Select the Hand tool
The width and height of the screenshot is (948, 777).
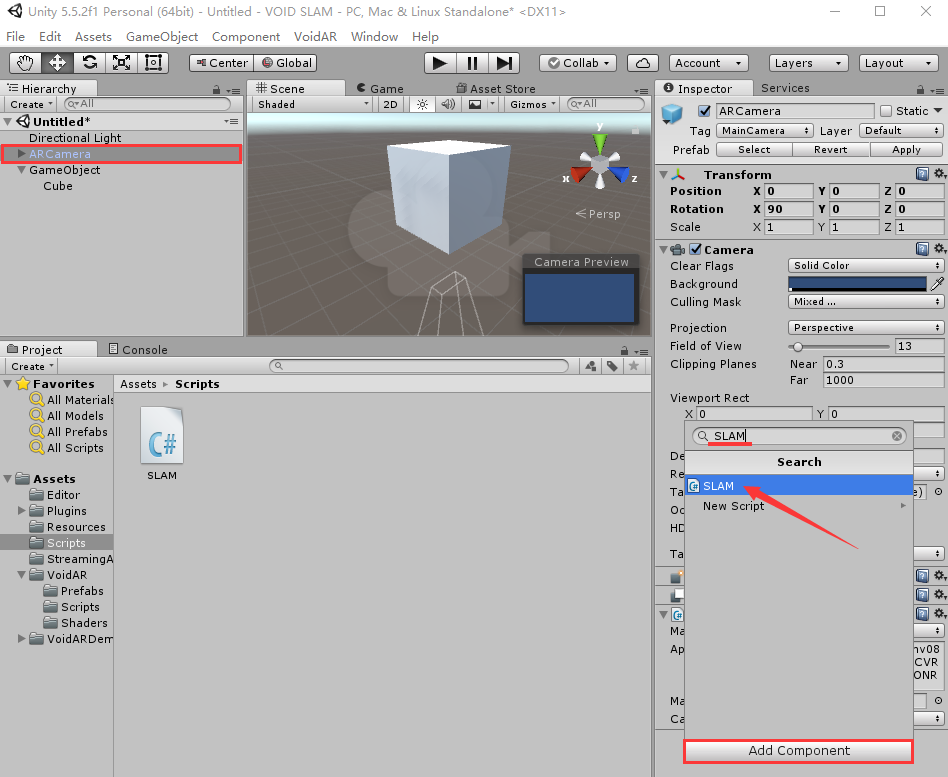(25, 63)
